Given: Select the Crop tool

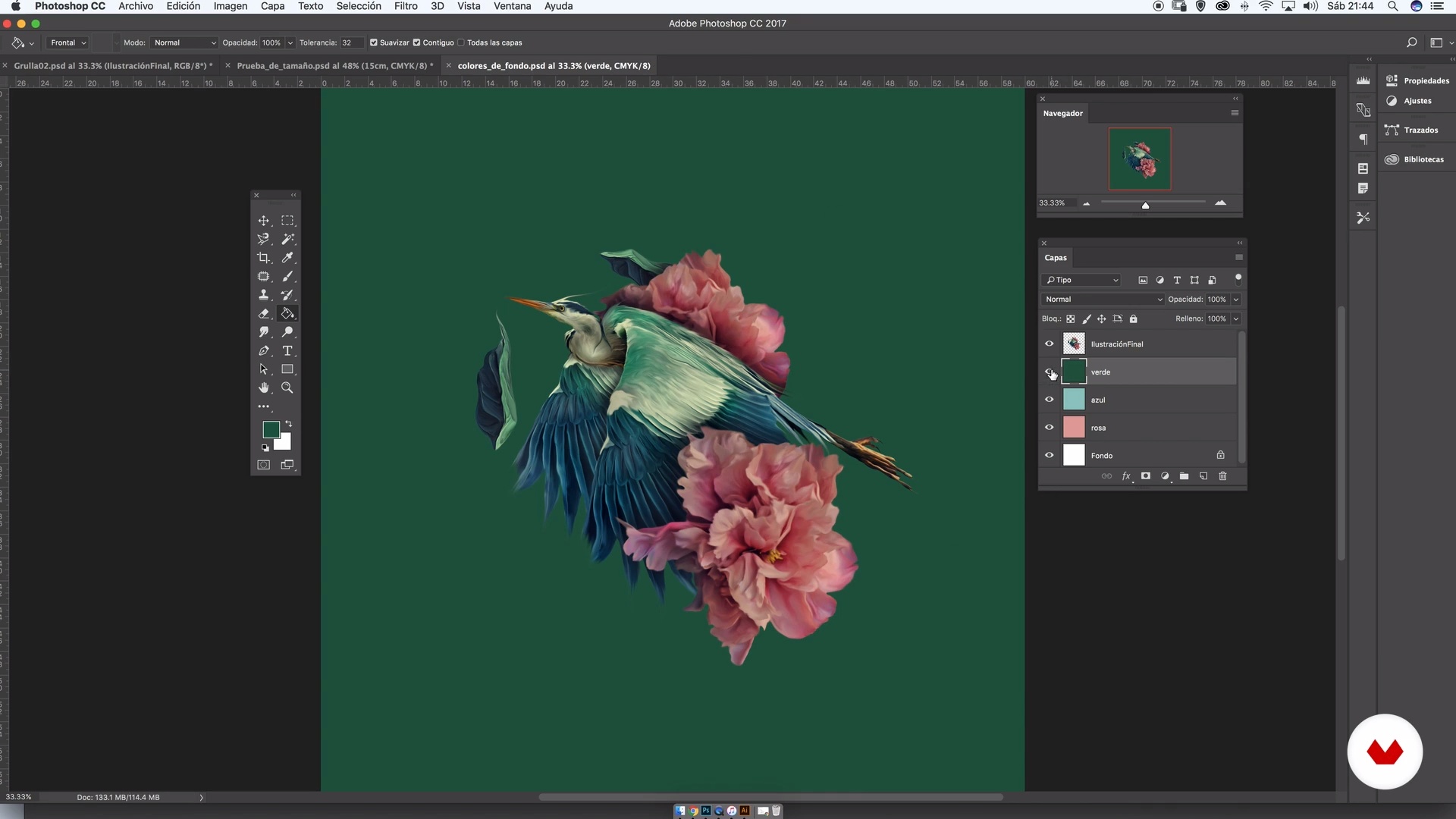Looking at the screenshot, I should click(264, 258).
